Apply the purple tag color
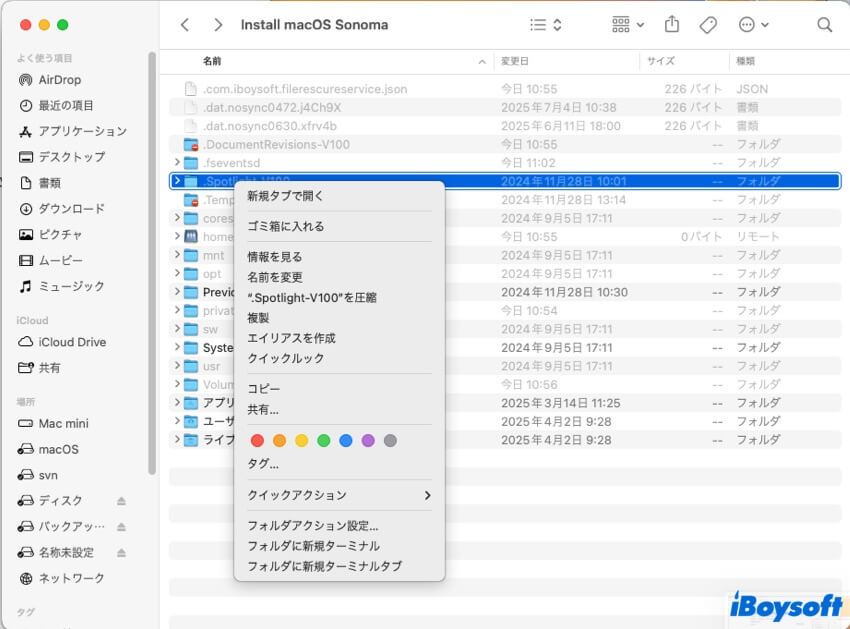Viewport: 850px width, 629px height. 368,441
